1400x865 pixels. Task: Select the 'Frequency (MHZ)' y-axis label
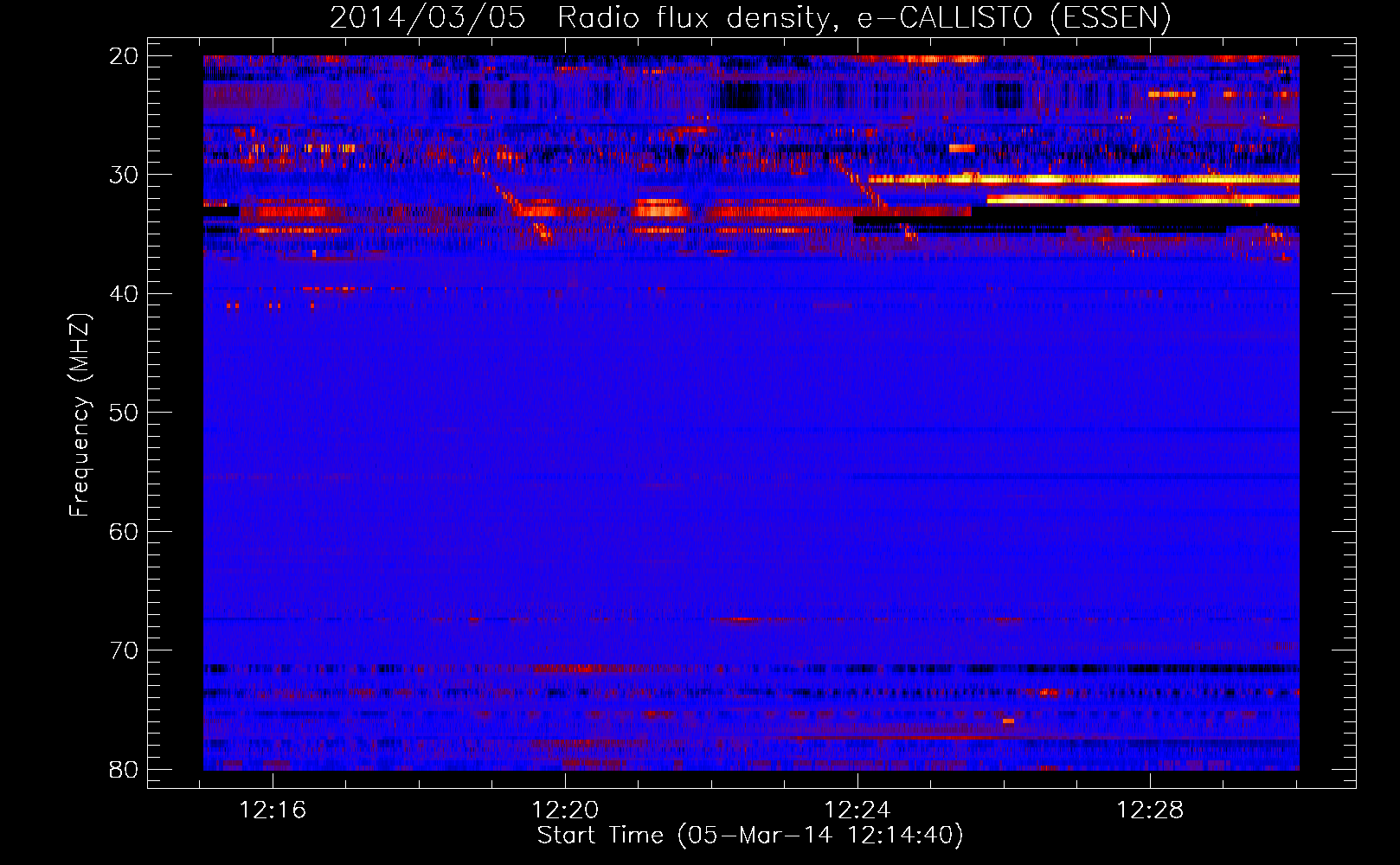[80, 414]
